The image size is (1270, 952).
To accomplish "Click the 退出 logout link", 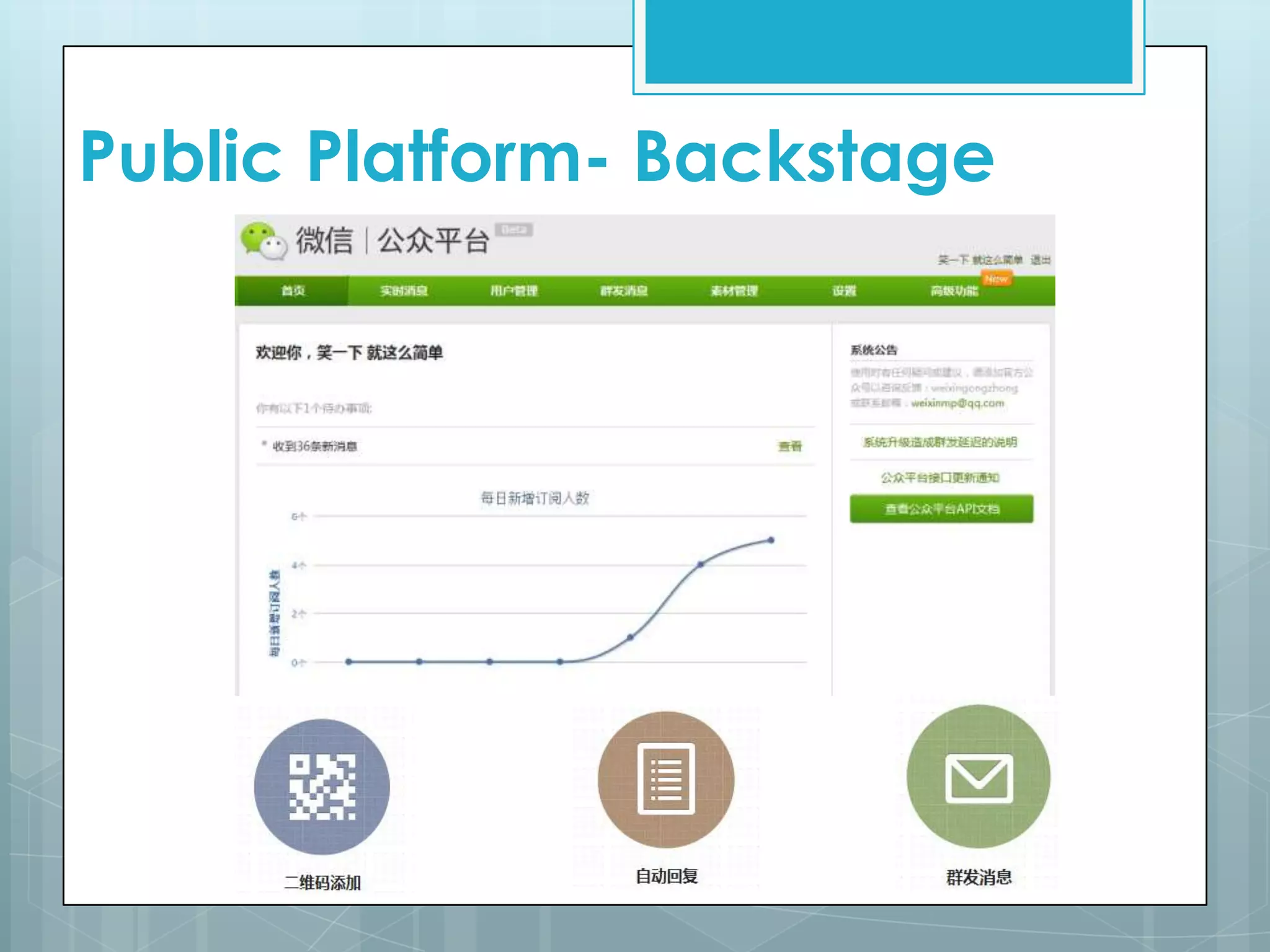I will [x=1041, y=260].
